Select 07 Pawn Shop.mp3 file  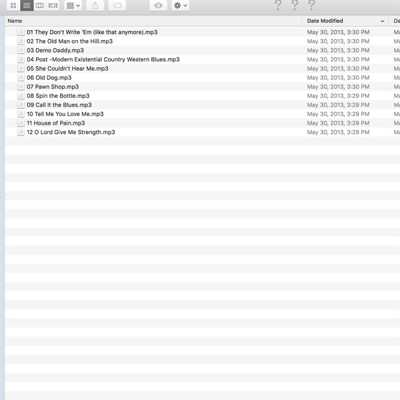pyautogui.click(x=53, y=87)
